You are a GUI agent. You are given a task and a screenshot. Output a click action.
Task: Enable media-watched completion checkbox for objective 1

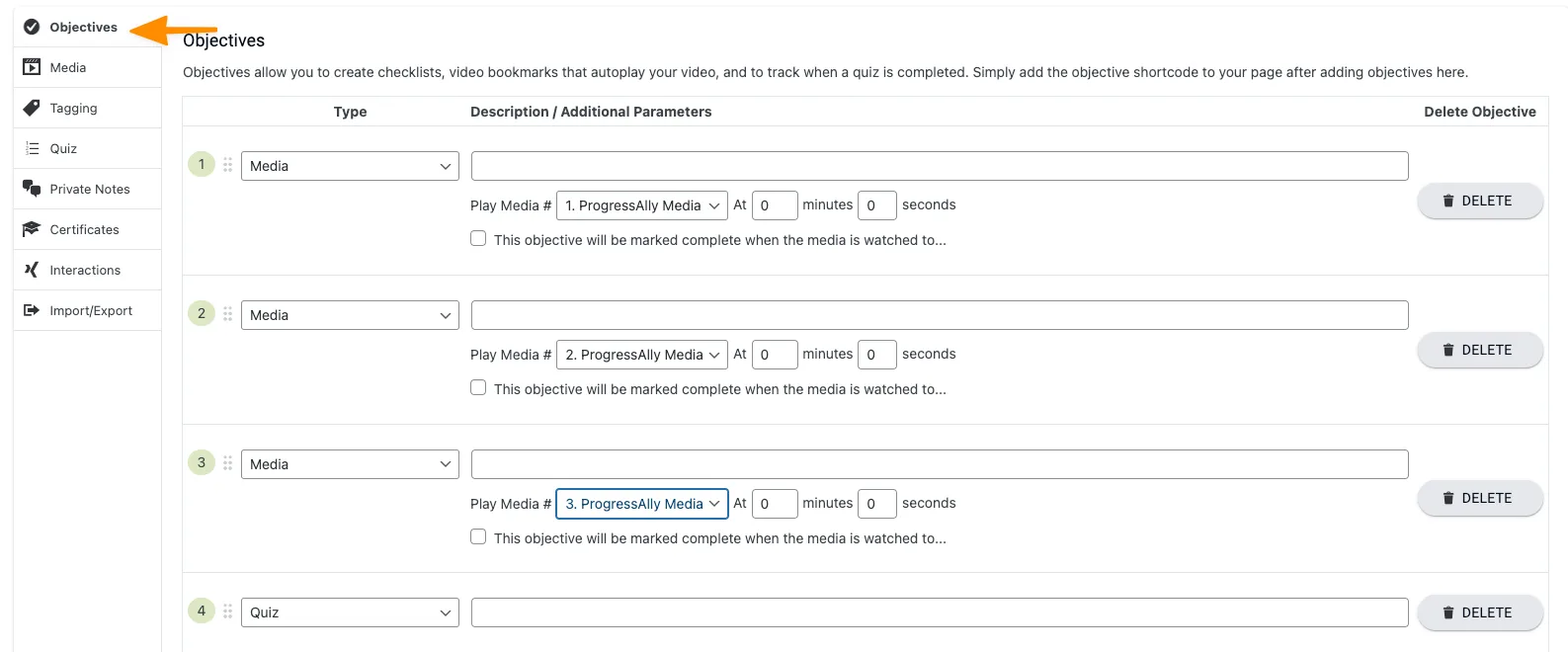coord(478,239)
